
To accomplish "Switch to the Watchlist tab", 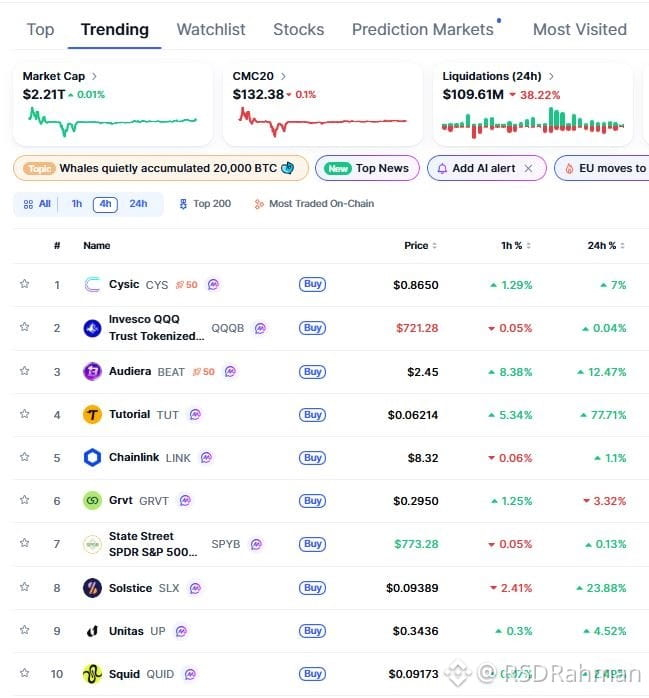I will pyautogui.click(x=211, y=29).
